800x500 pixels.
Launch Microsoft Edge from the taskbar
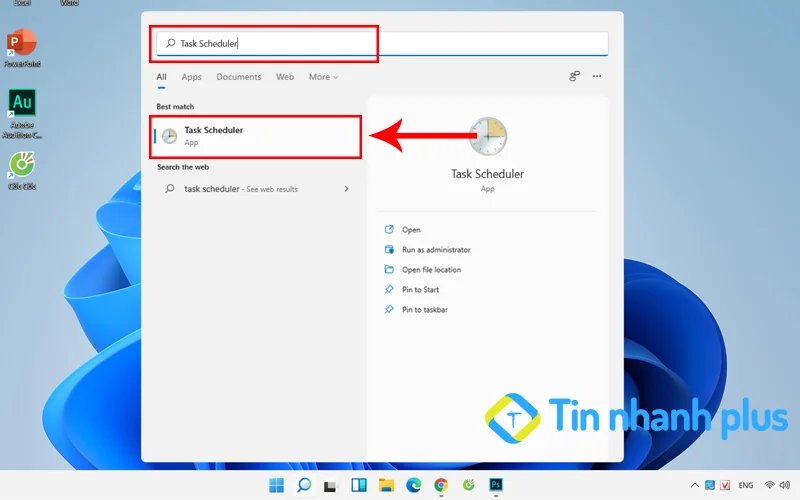pos(414,485)
